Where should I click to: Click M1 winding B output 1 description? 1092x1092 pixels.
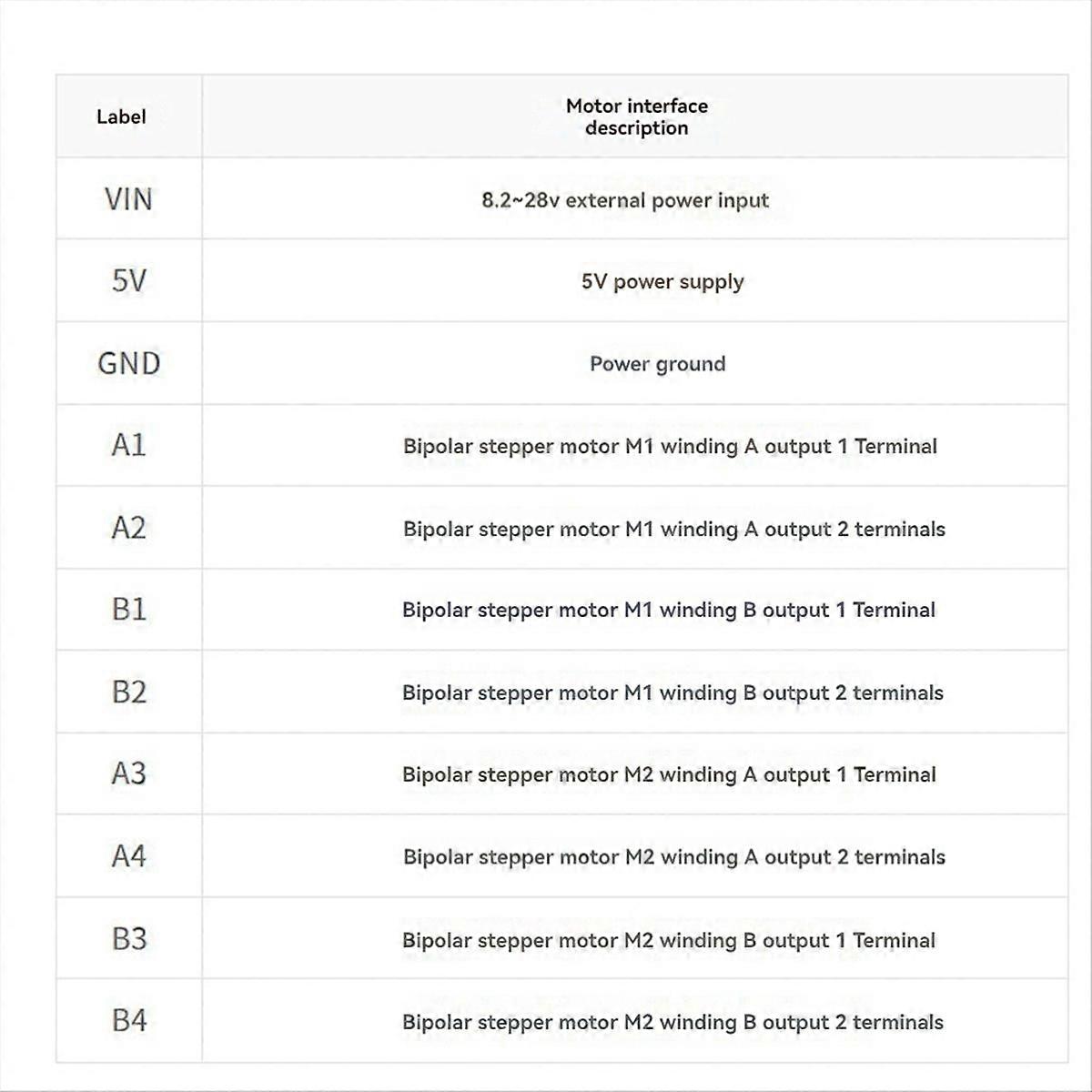(x=669, y=611)
